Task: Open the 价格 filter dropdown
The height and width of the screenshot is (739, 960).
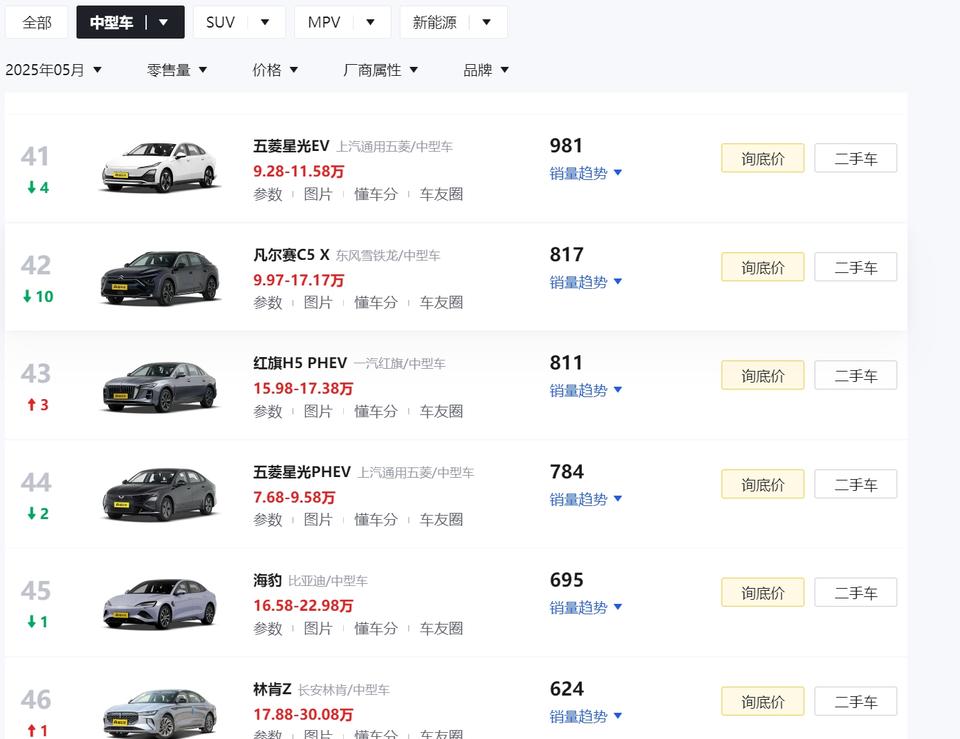Action: pyautogui.click(x=275, y=70)
